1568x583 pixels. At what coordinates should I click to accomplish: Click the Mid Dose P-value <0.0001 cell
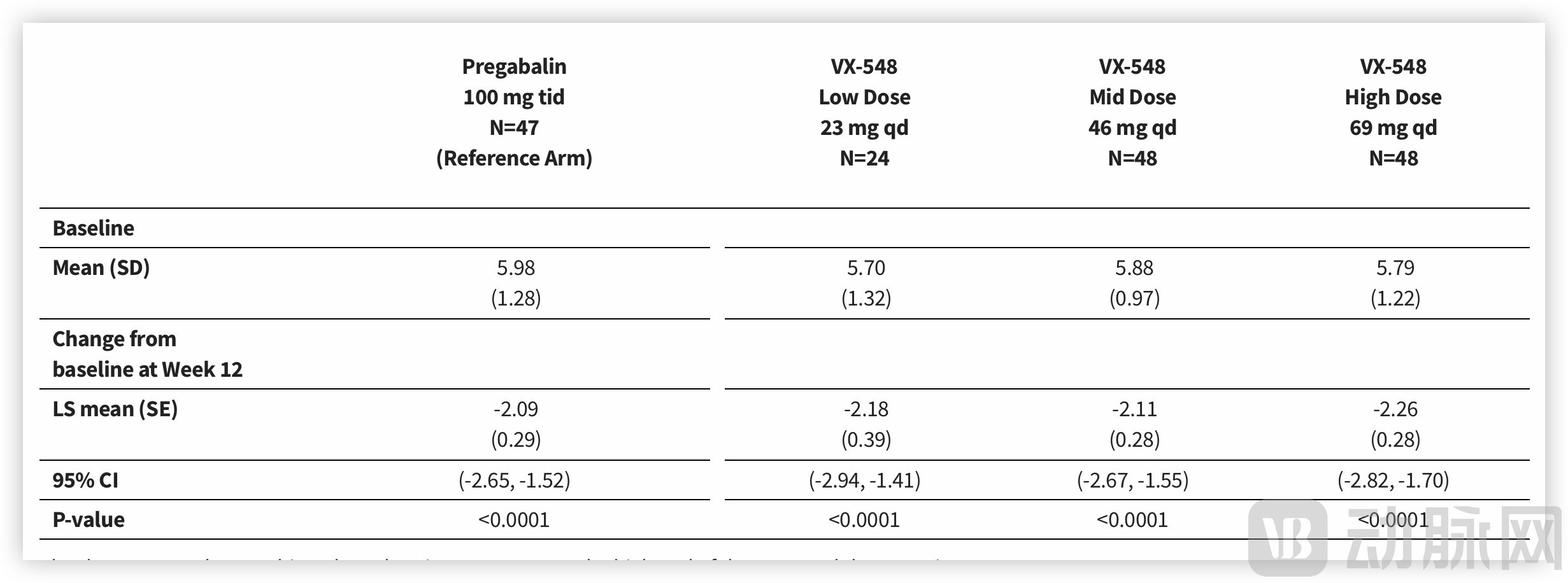(1132, 520)
